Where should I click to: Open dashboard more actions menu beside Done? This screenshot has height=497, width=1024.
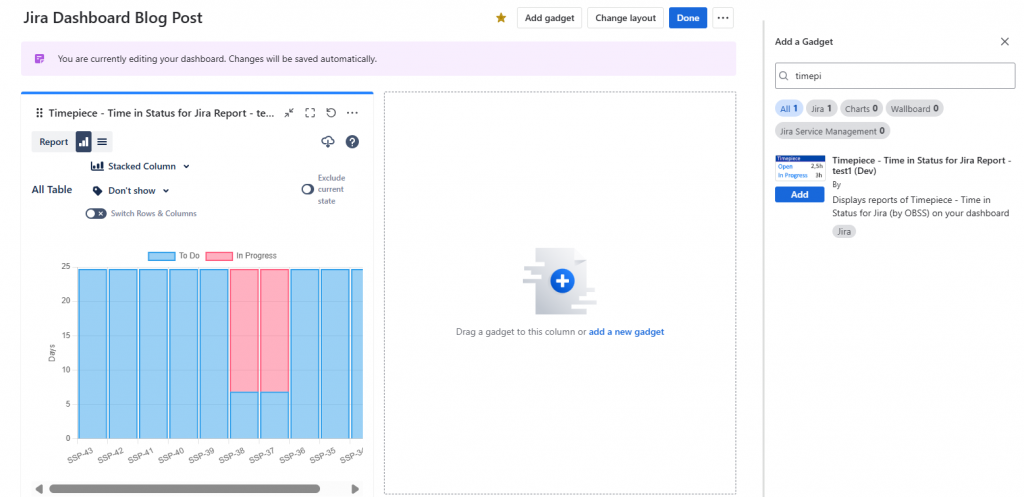tap(724, 18)
